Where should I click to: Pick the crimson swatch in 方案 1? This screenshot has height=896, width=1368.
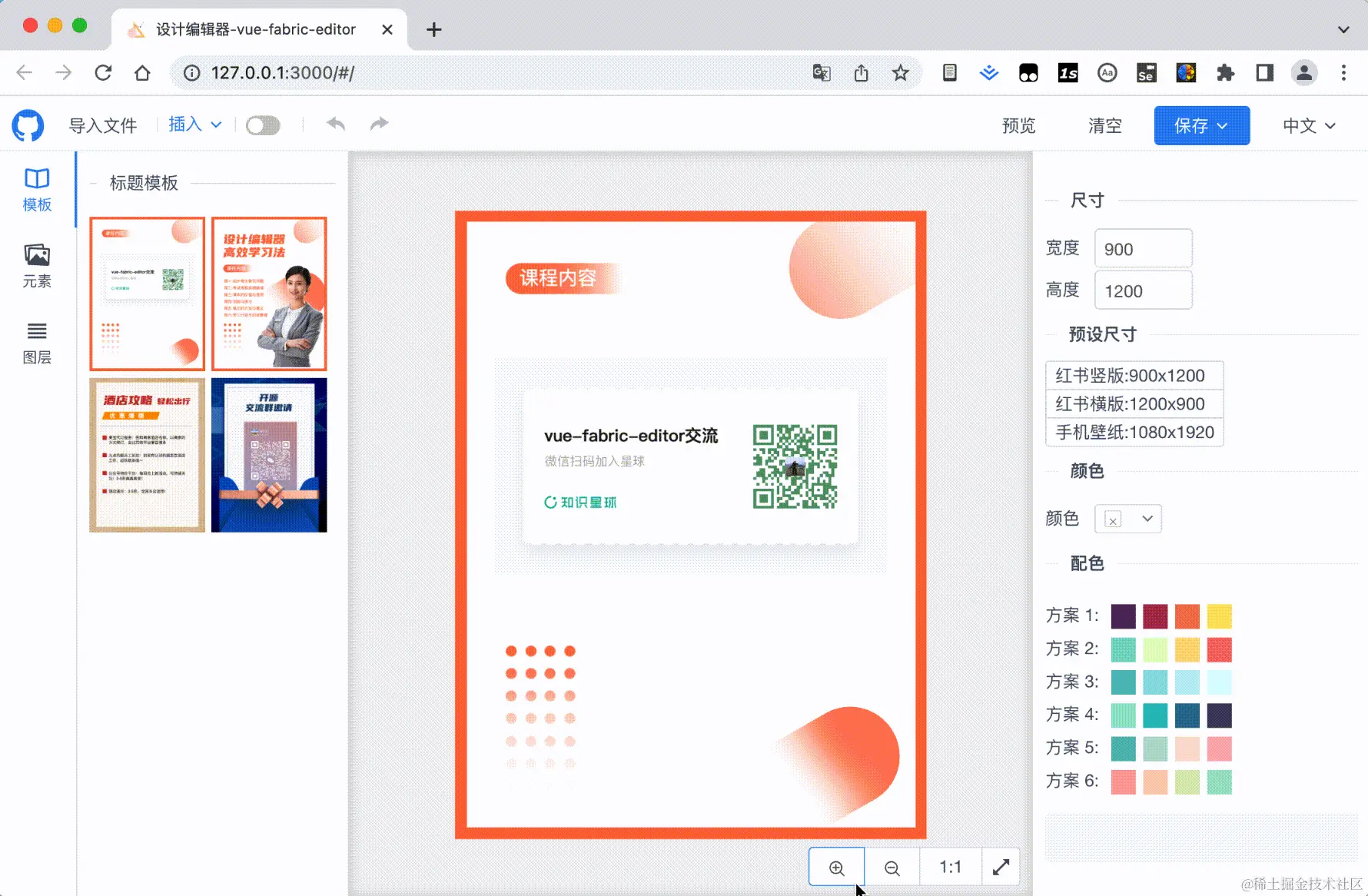(x=1155, y=616)
